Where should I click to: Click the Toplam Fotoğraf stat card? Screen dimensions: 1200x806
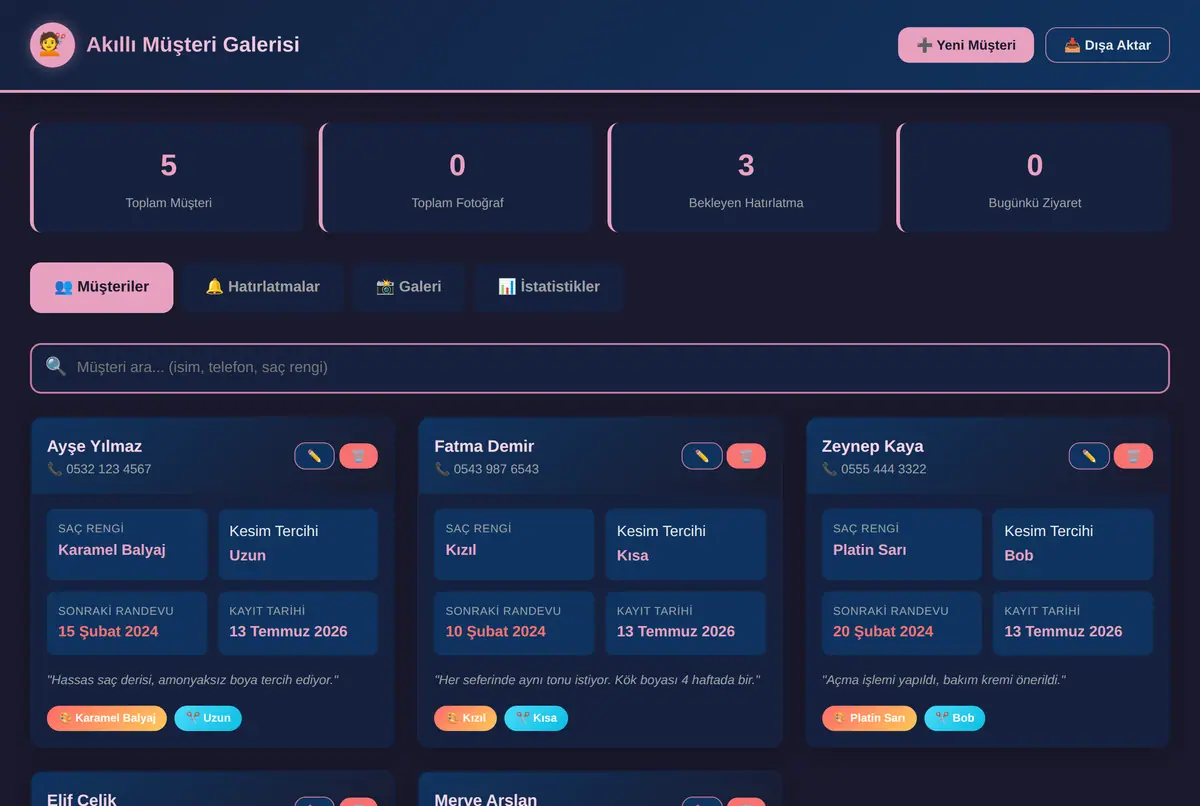pos(456,178)
